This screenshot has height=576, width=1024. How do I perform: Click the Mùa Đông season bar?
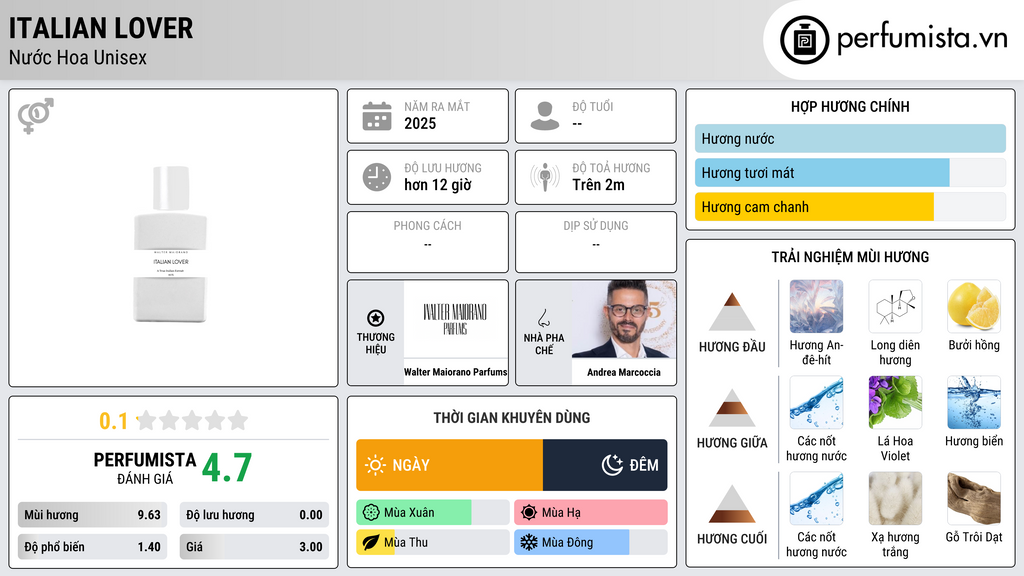pyautogui.click(x=591, y=543)
